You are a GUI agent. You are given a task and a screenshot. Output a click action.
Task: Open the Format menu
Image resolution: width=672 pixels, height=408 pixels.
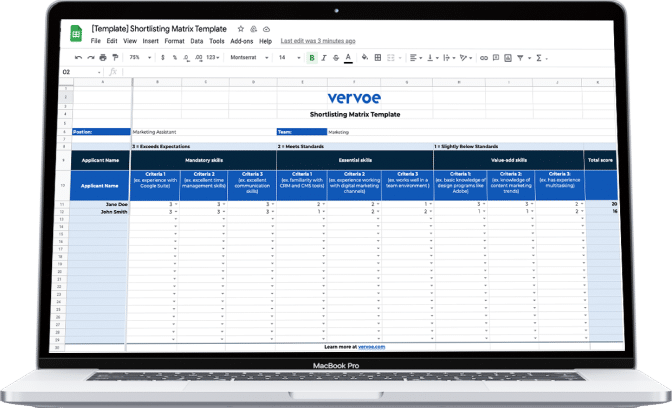174,41
